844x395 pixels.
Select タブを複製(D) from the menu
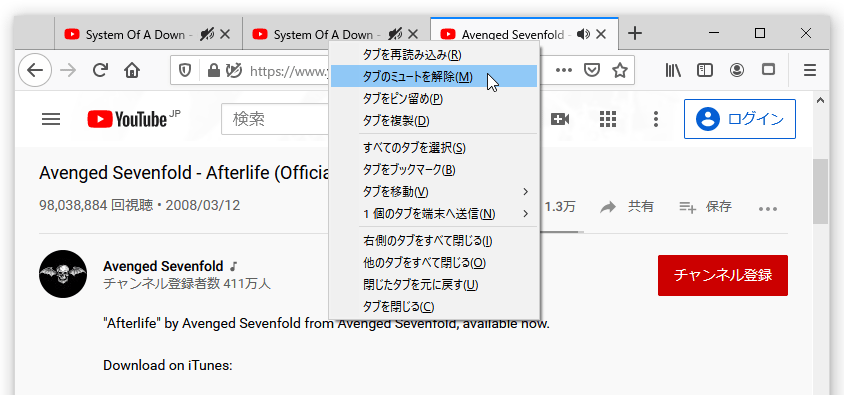pyautogui.click(x=434, y=121)
